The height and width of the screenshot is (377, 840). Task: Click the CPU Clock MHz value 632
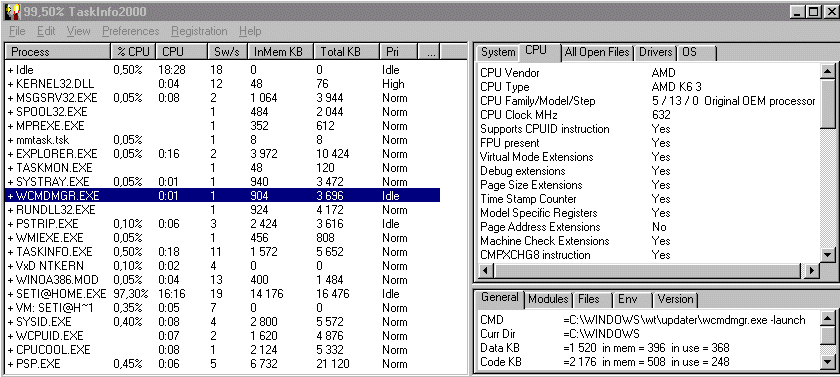click(661, 115)
